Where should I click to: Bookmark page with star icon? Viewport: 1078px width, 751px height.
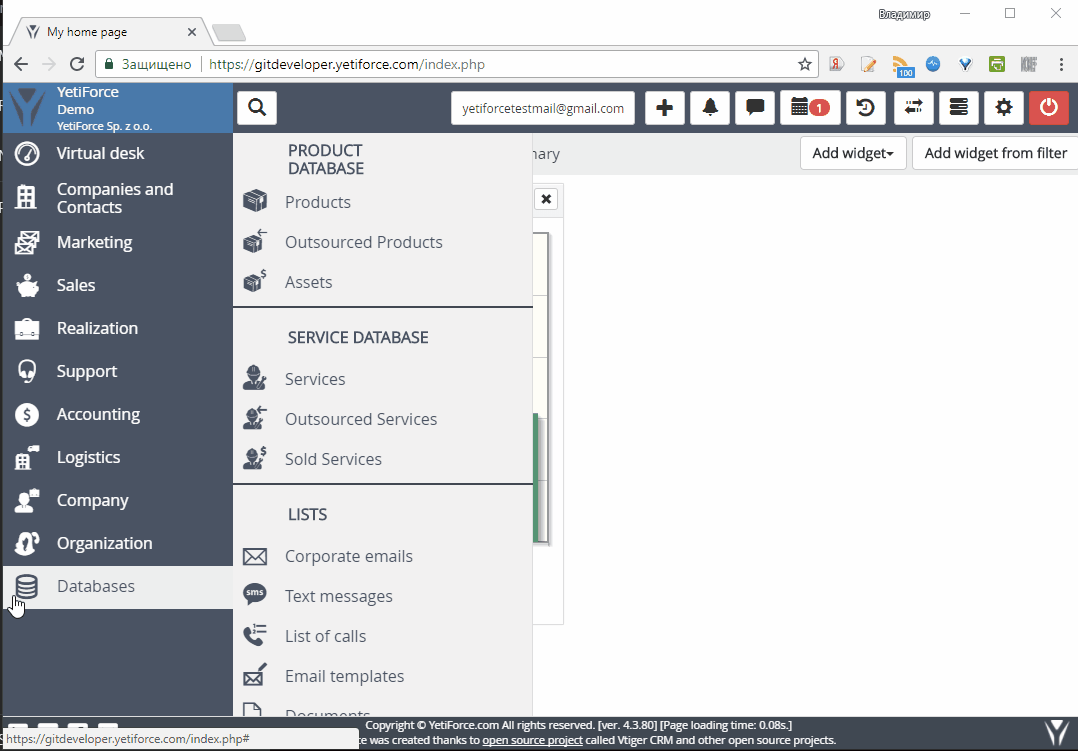804,64
